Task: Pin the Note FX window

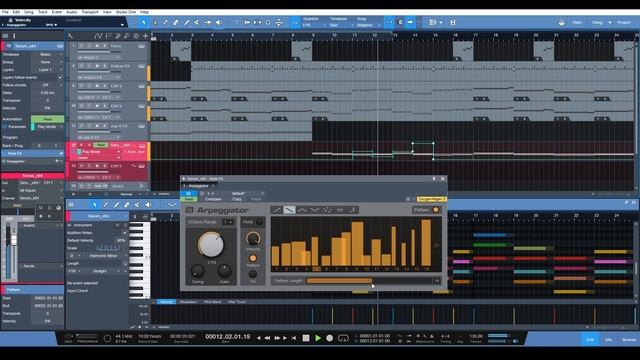Action: point(434,178)
